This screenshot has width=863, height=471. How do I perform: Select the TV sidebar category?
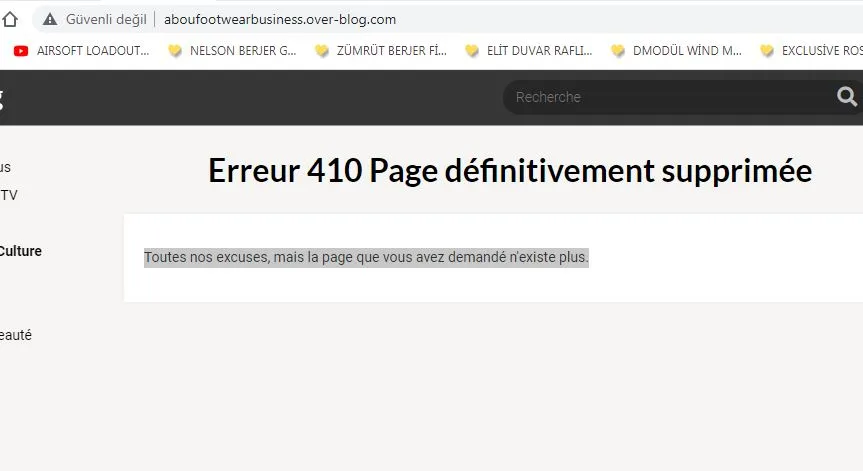pos(9,195)
